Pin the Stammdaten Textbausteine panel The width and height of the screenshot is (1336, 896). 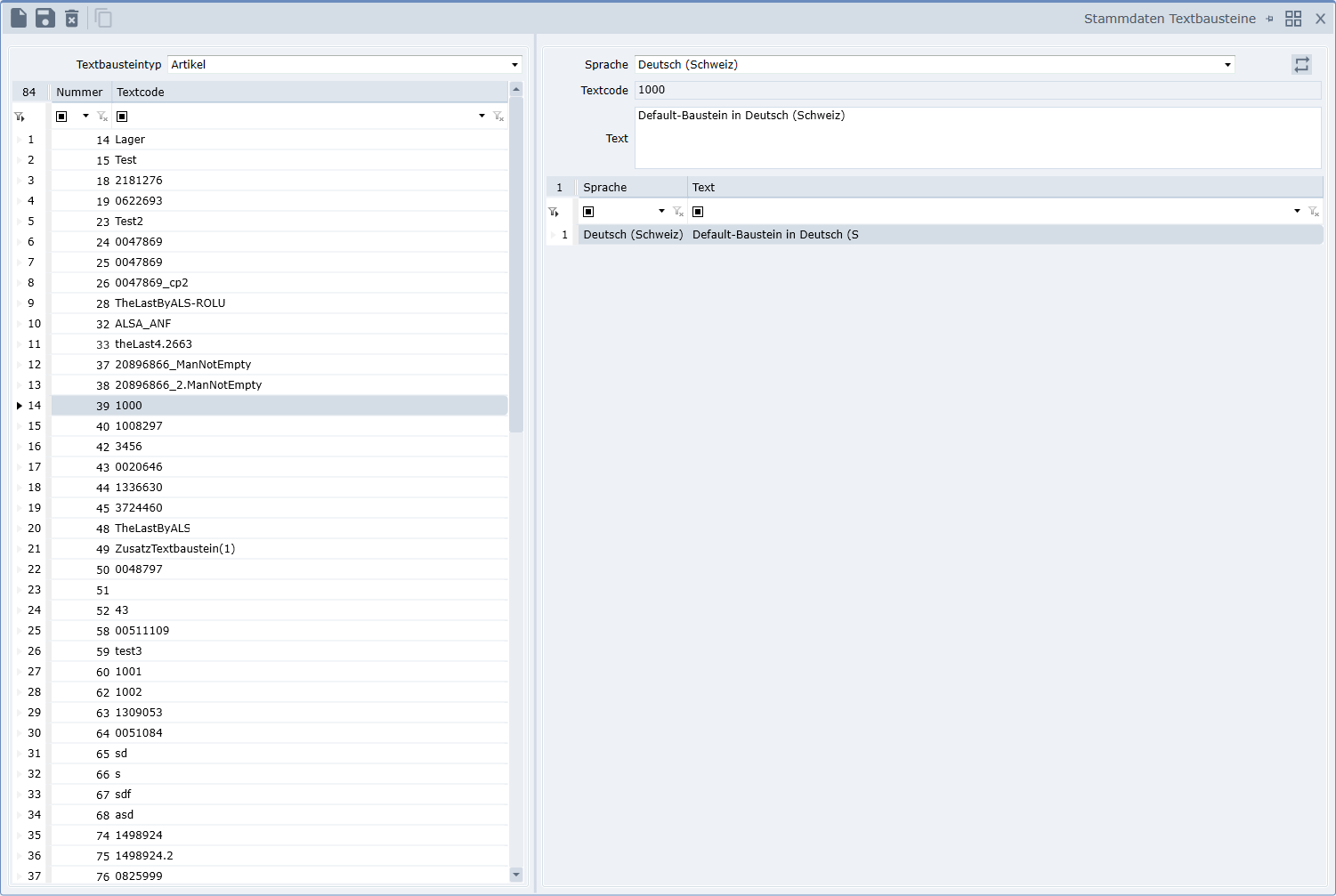pyautogui.click(x=1269, y=19)
